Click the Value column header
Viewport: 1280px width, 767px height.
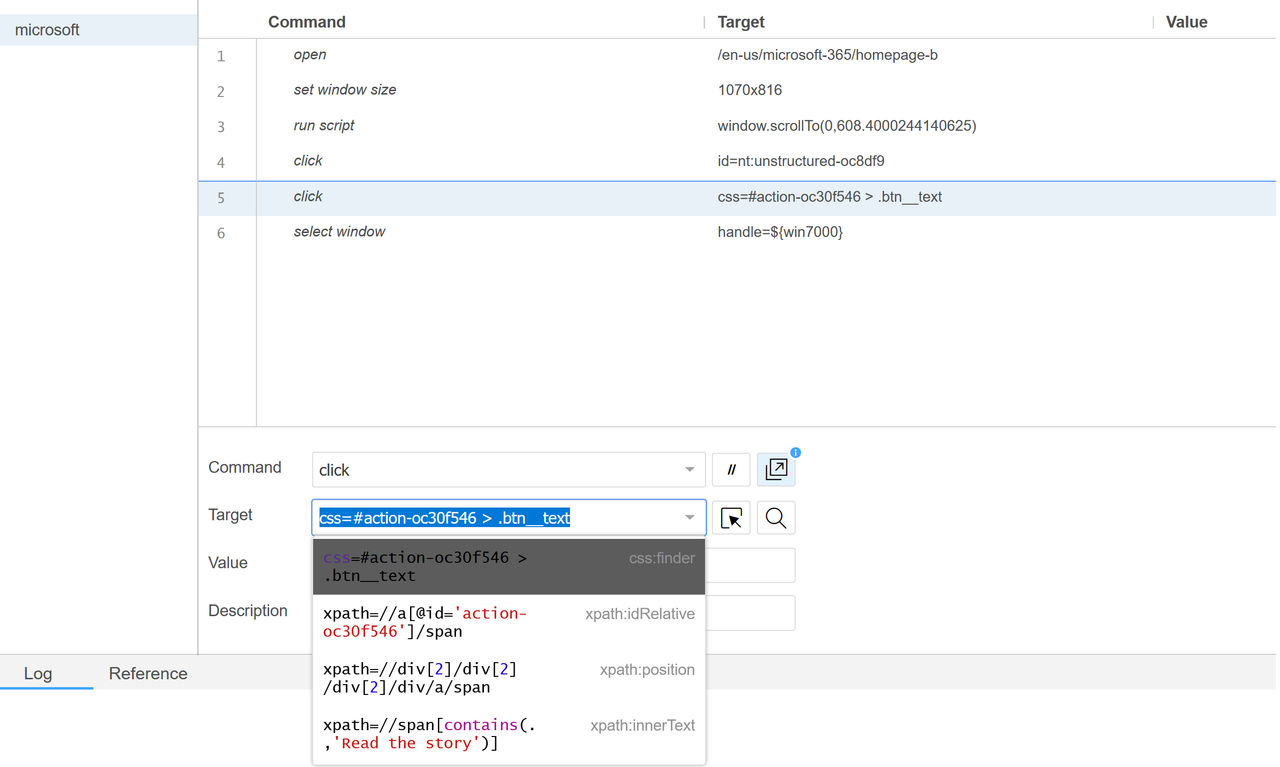tap(1187, 22)
